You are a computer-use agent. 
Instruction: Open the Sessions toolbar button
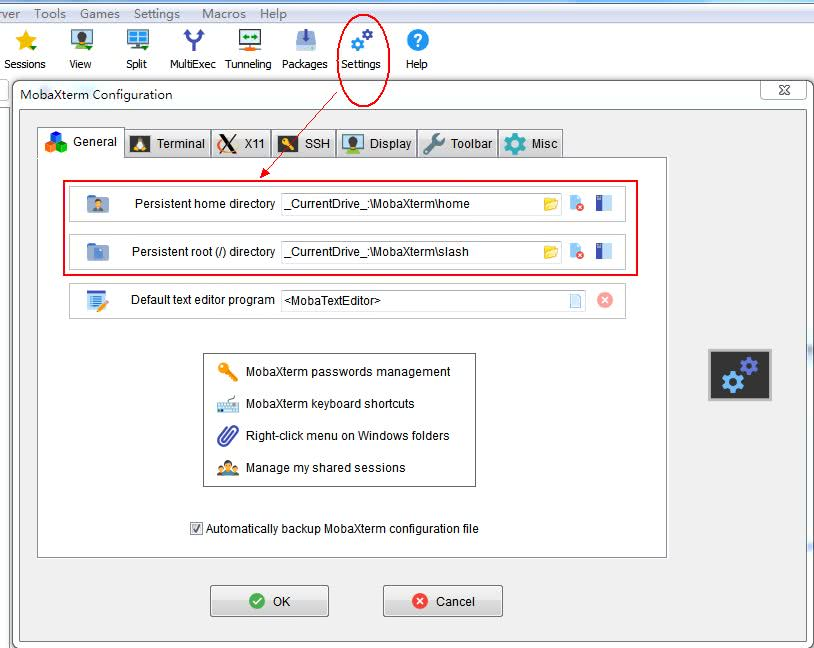point(25,50)
